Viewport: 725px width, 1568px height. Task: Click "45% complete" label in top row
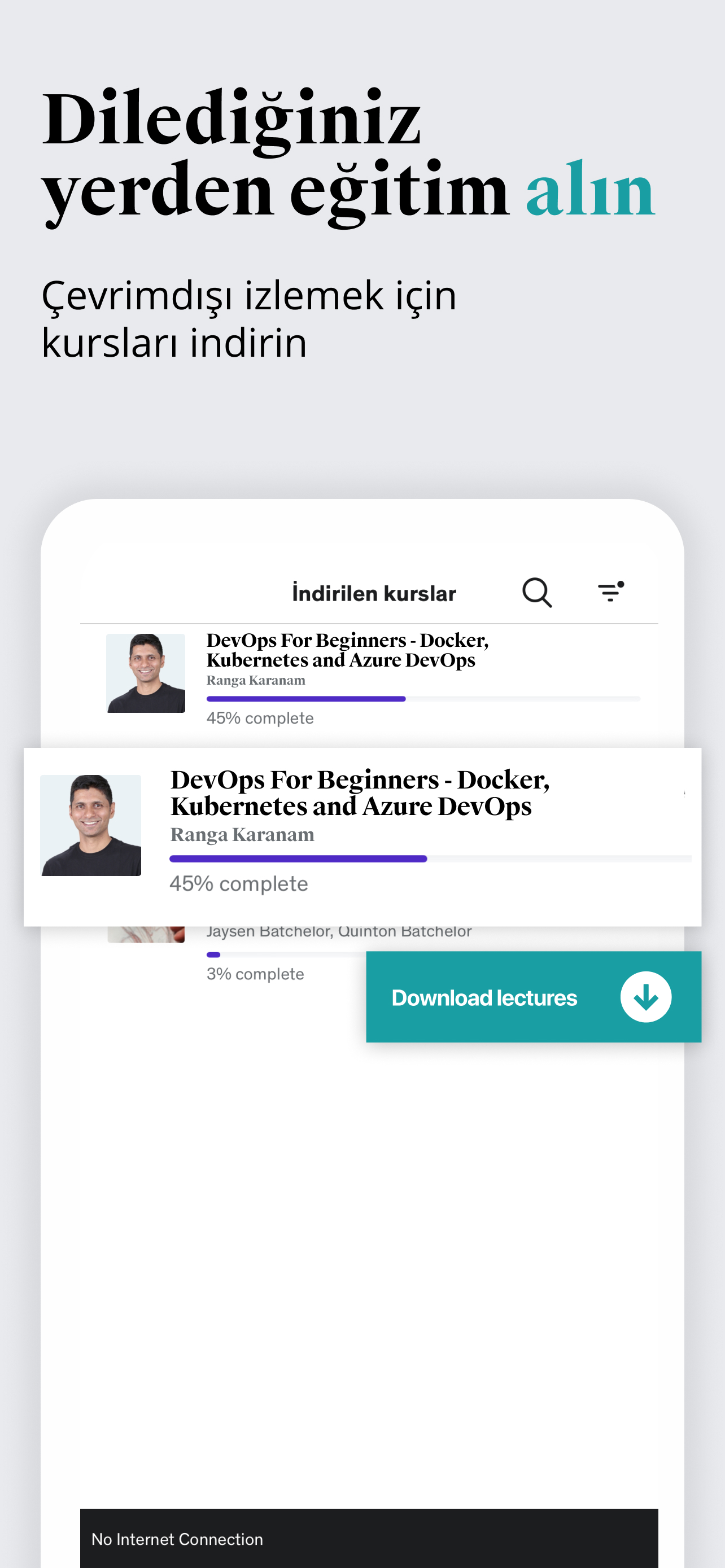coord(260,719)
